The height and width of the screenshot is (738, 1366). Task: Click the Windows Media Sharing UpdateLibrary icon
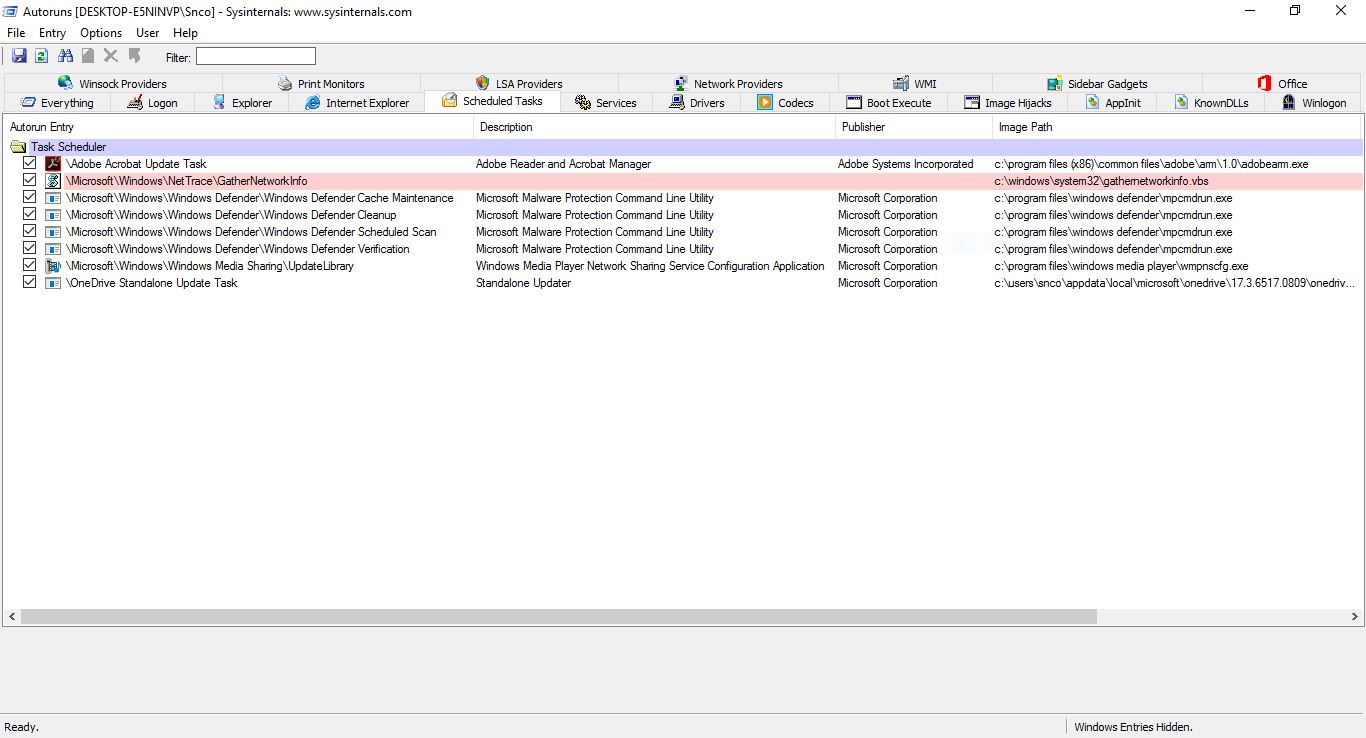53,266
